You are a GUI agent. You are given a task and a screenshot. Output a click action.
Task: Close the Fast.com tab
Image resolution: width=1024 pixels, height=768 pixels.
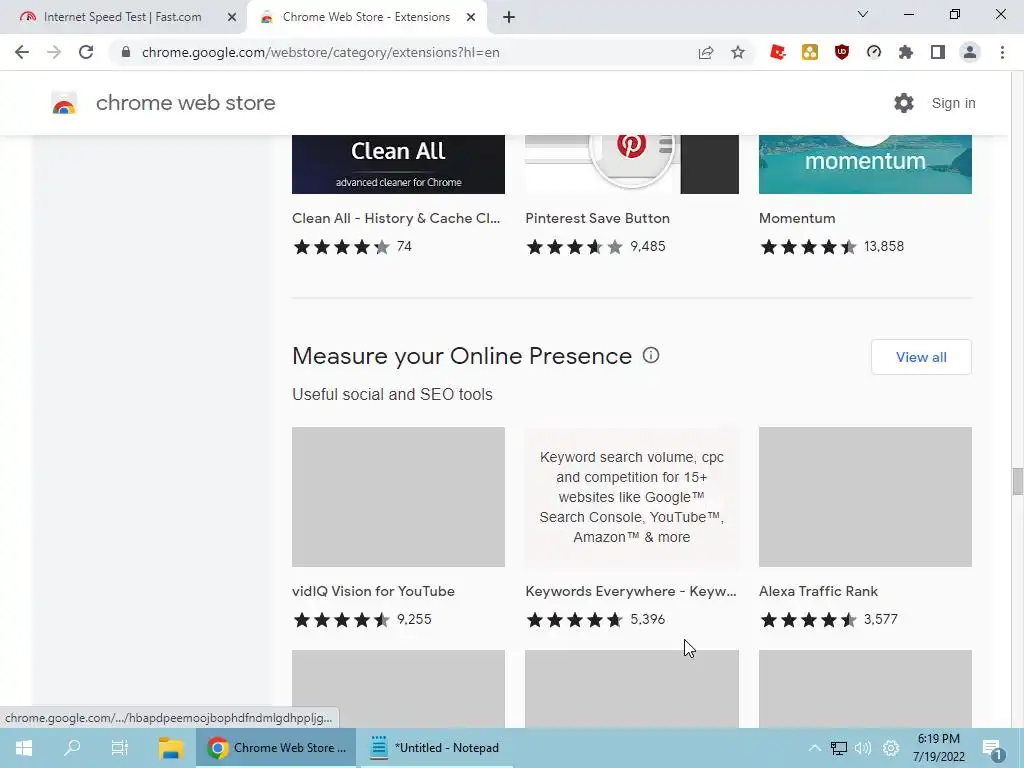pos(232,17)
